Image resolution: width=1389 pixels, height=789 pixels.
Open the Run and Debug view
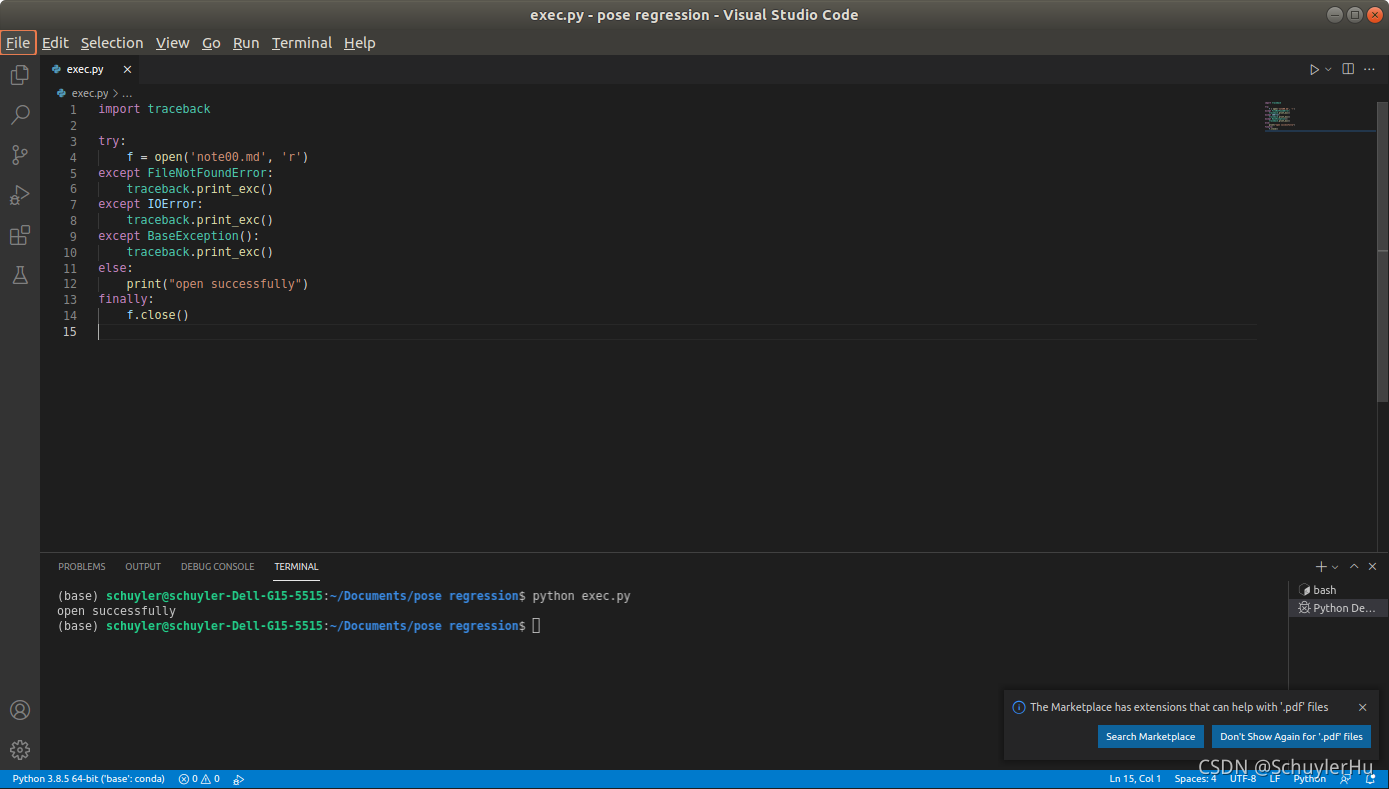(x=19, y=195)
